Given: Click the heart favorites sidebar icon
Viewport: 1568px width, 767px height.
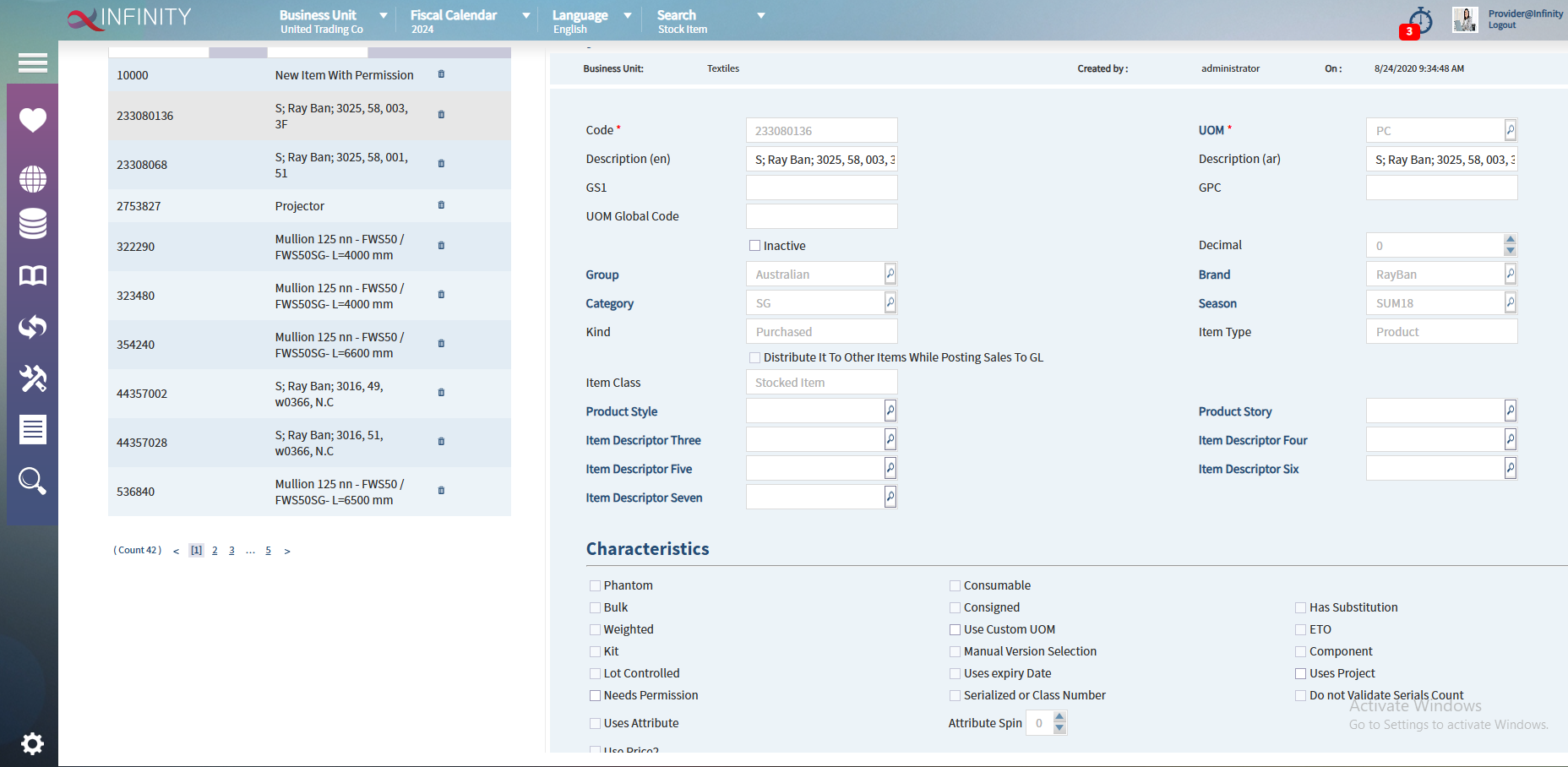Looking at the screenshot, I should (x=33, y=120).
